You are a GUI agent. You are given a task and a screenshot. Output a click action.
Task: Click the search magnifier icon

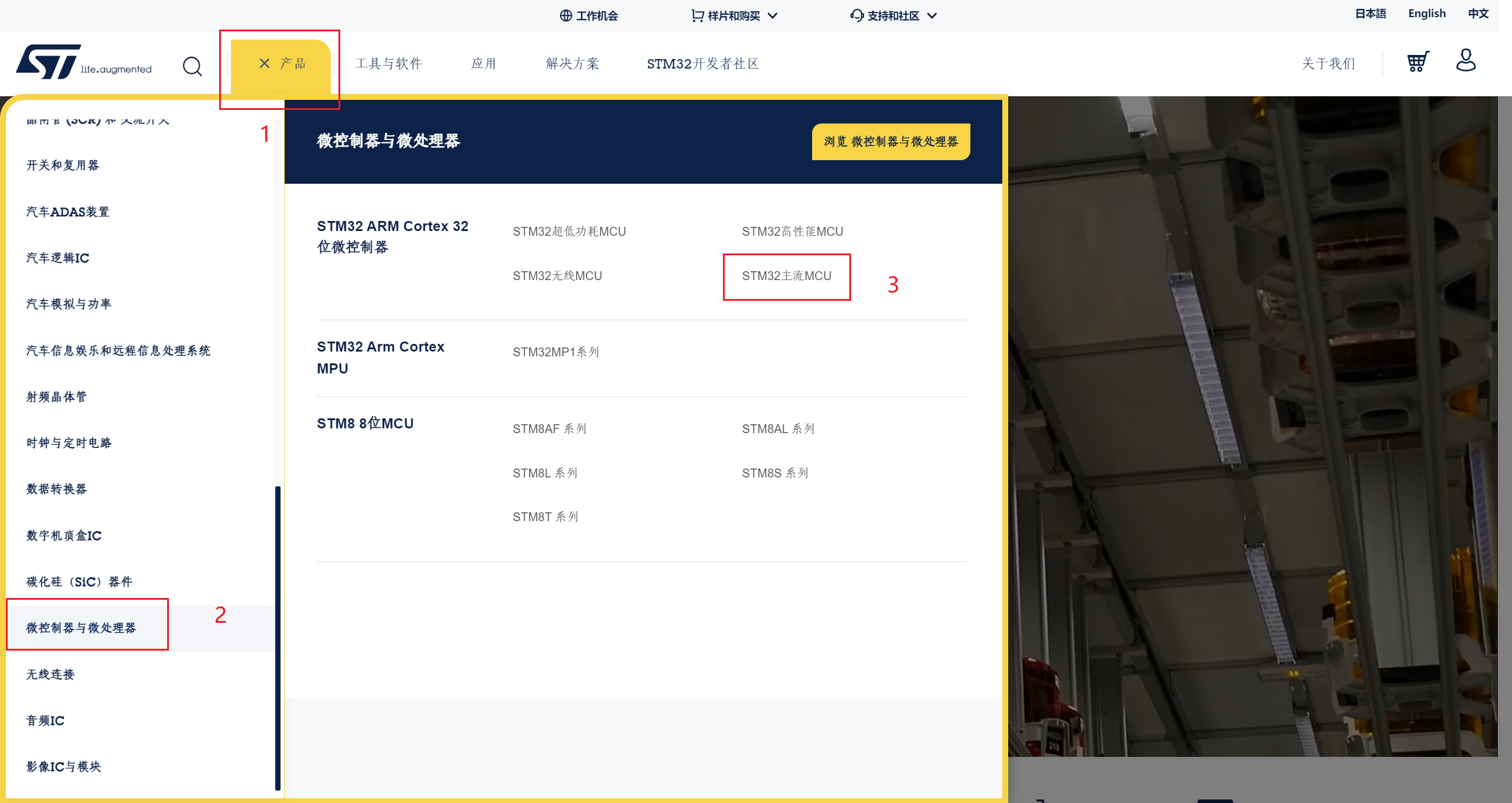[x=192, y=66]
